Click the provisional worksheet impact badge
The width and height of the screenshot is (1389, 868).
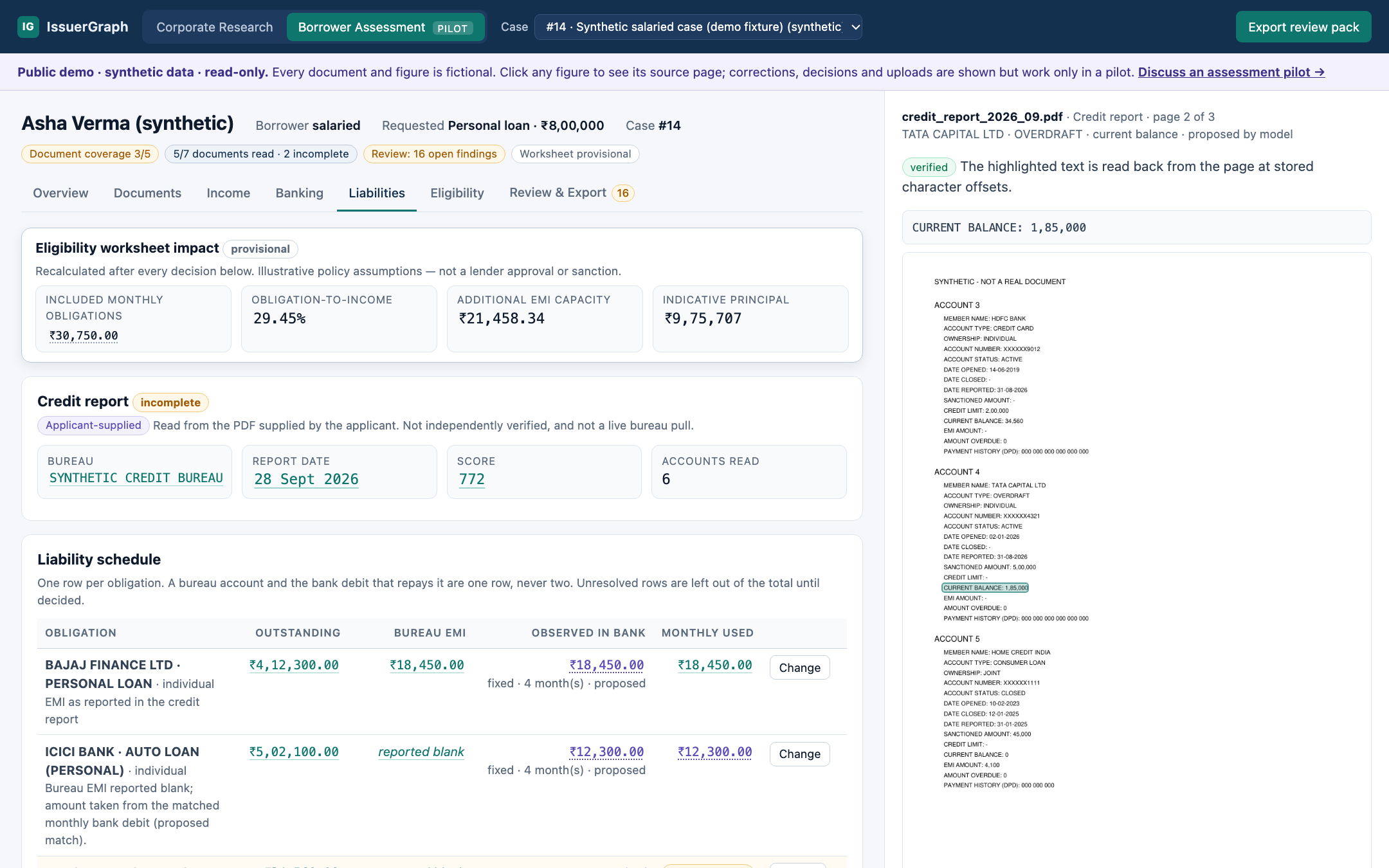point(260,249)
